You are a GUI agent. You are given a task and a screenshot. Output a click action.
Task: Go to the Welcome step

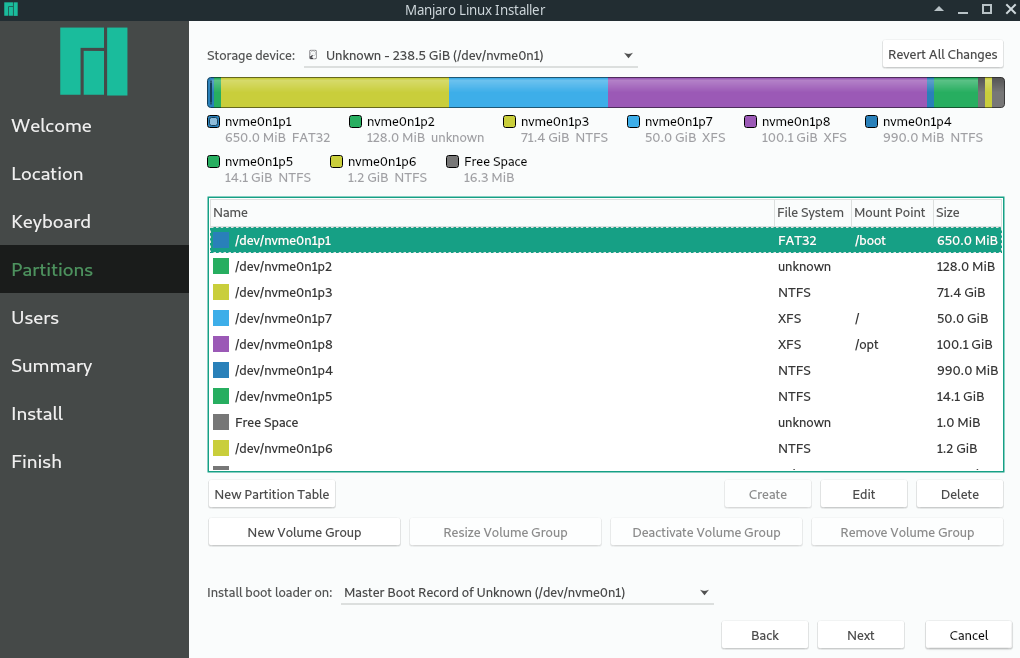[94, 125]
